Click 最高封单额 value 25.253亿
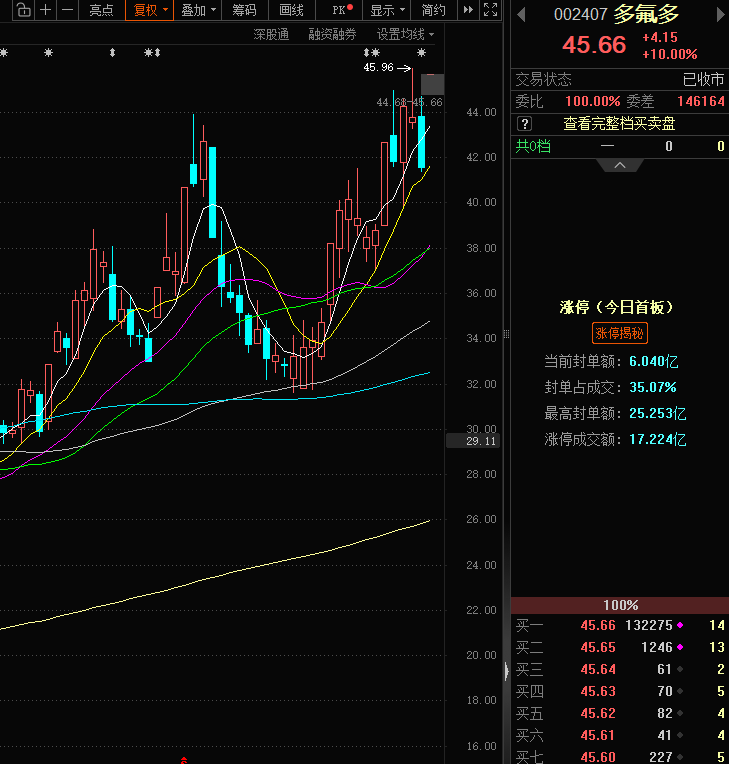Viewport: 729px width, 764px height. (x=658, y=414)
